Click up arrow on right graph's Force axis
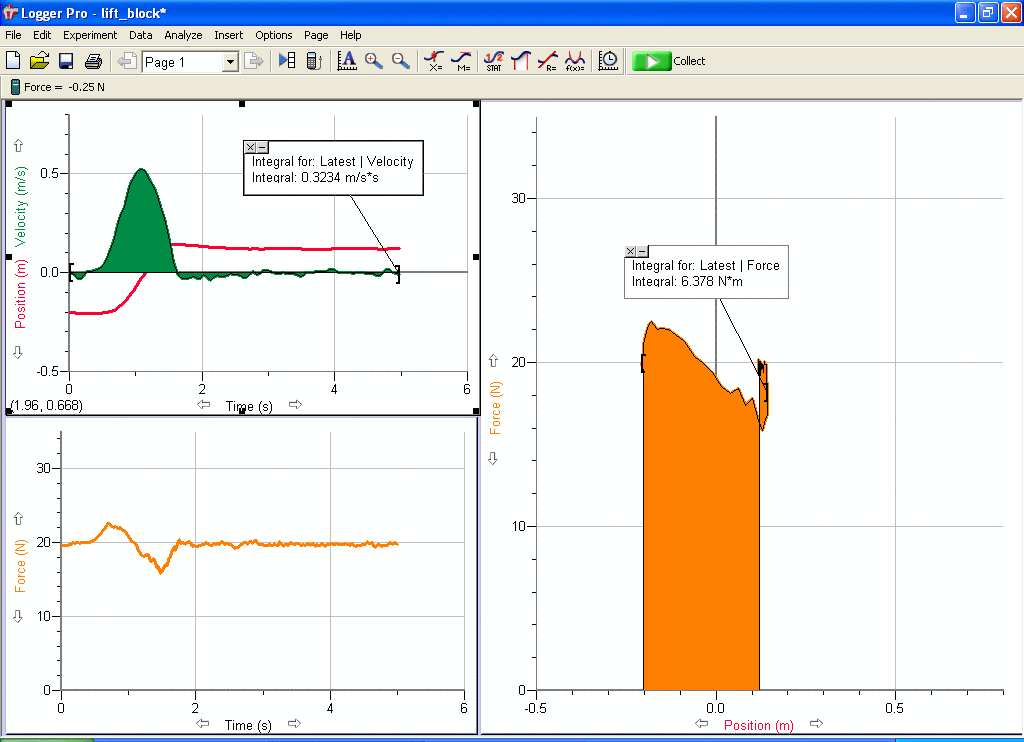The width and height of the screenshot is (1024, 742). click(492, 360)
